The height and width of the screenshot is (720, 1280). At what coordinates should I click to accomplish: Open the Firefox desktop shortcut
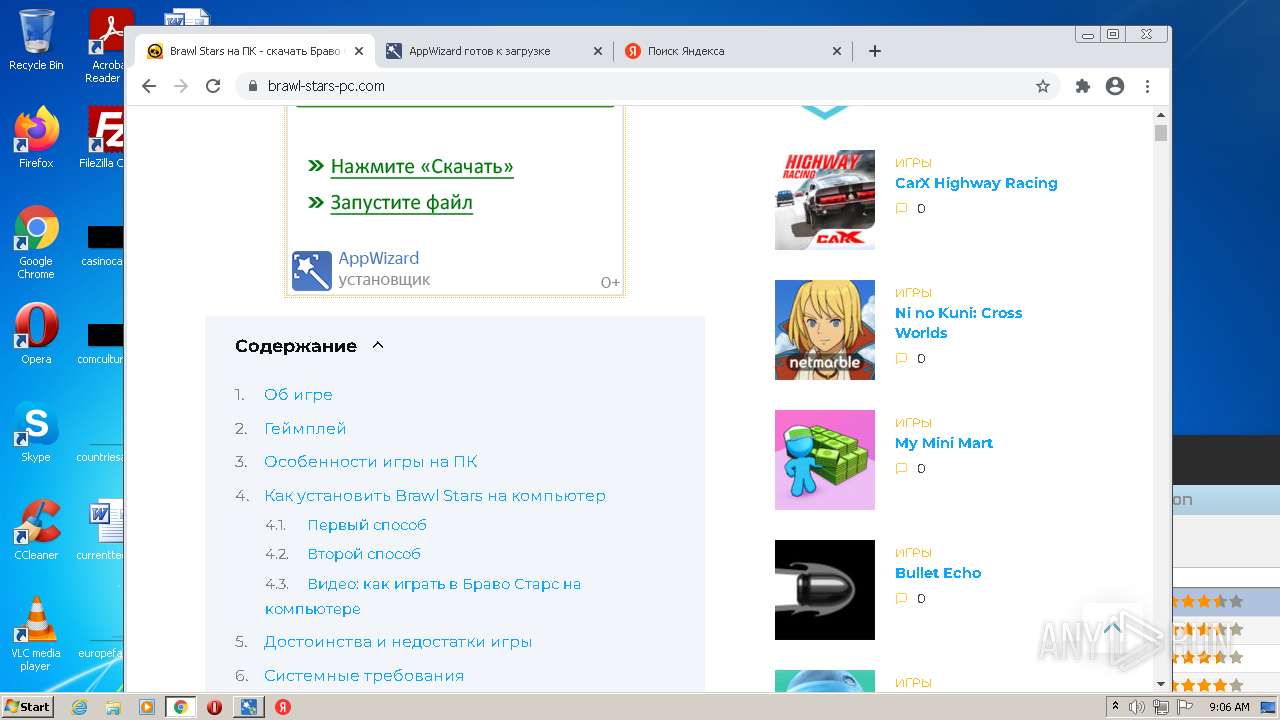tap(36, 138)
